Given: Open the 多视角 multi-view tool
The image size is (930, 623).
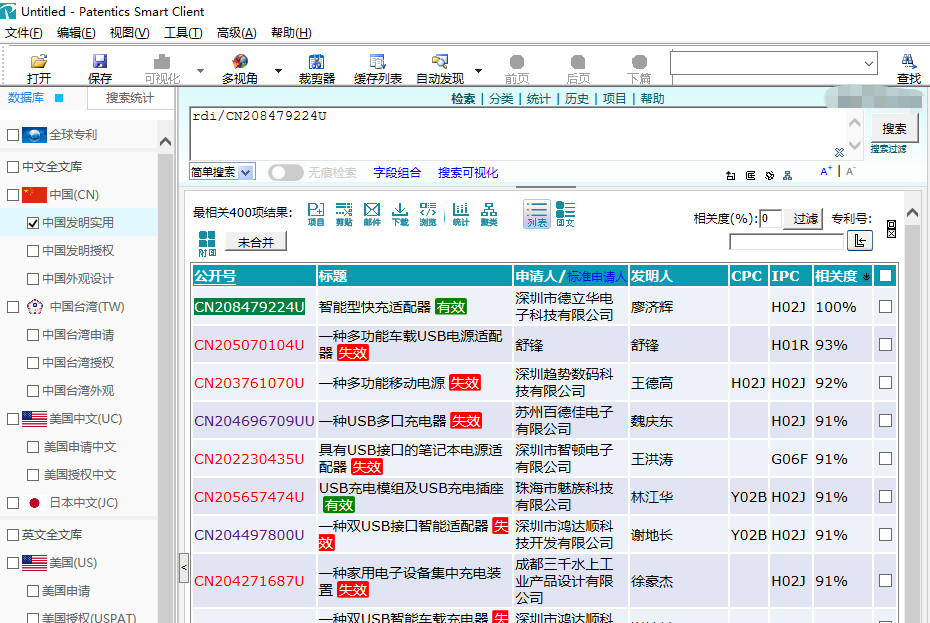Looking at the screenshot, I should pos(240,69).
